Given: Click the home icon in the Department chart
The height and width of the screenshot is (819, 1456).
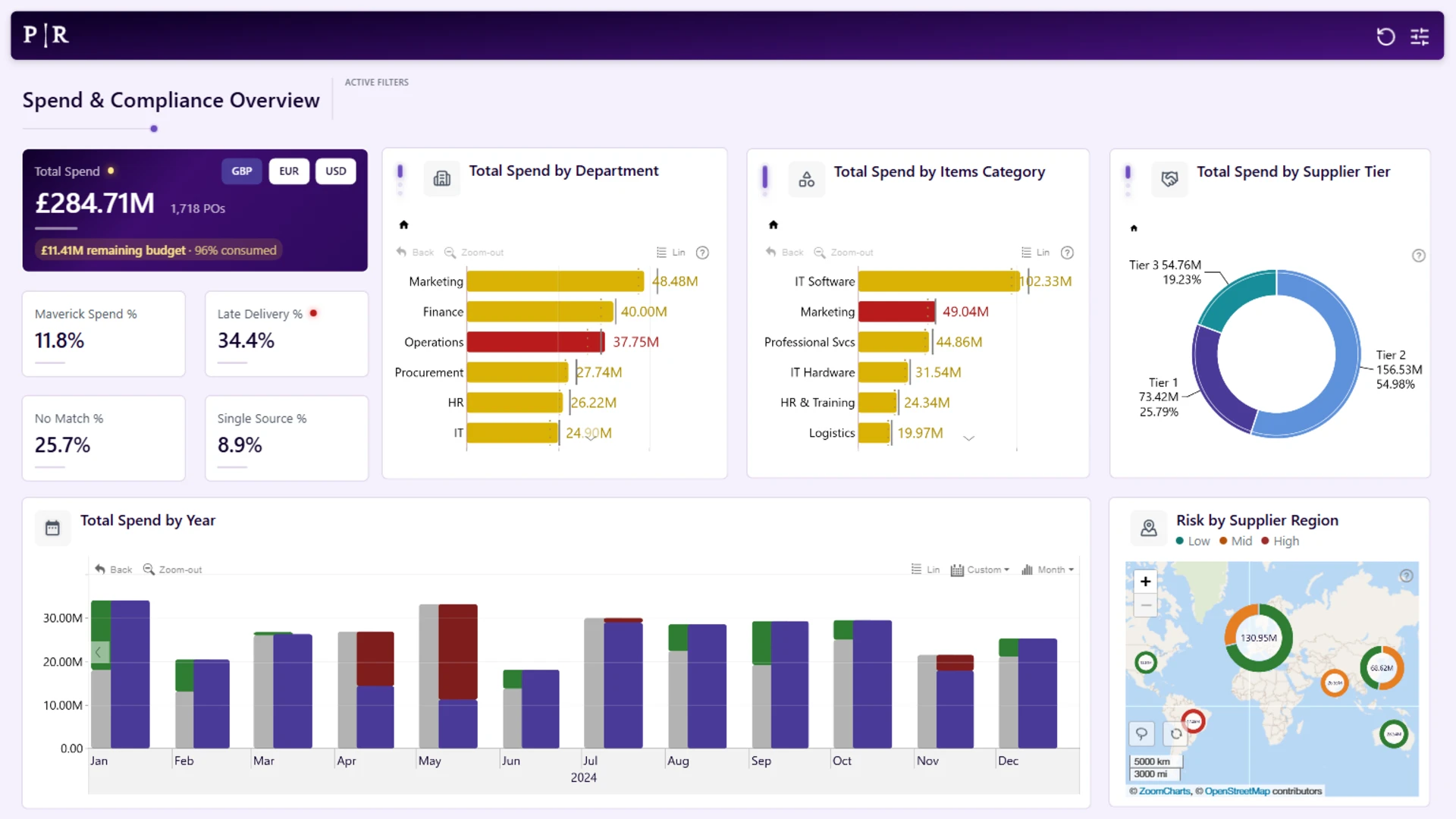Looking at the screenshot, I should pyautogui.click(x=404, y=224).
